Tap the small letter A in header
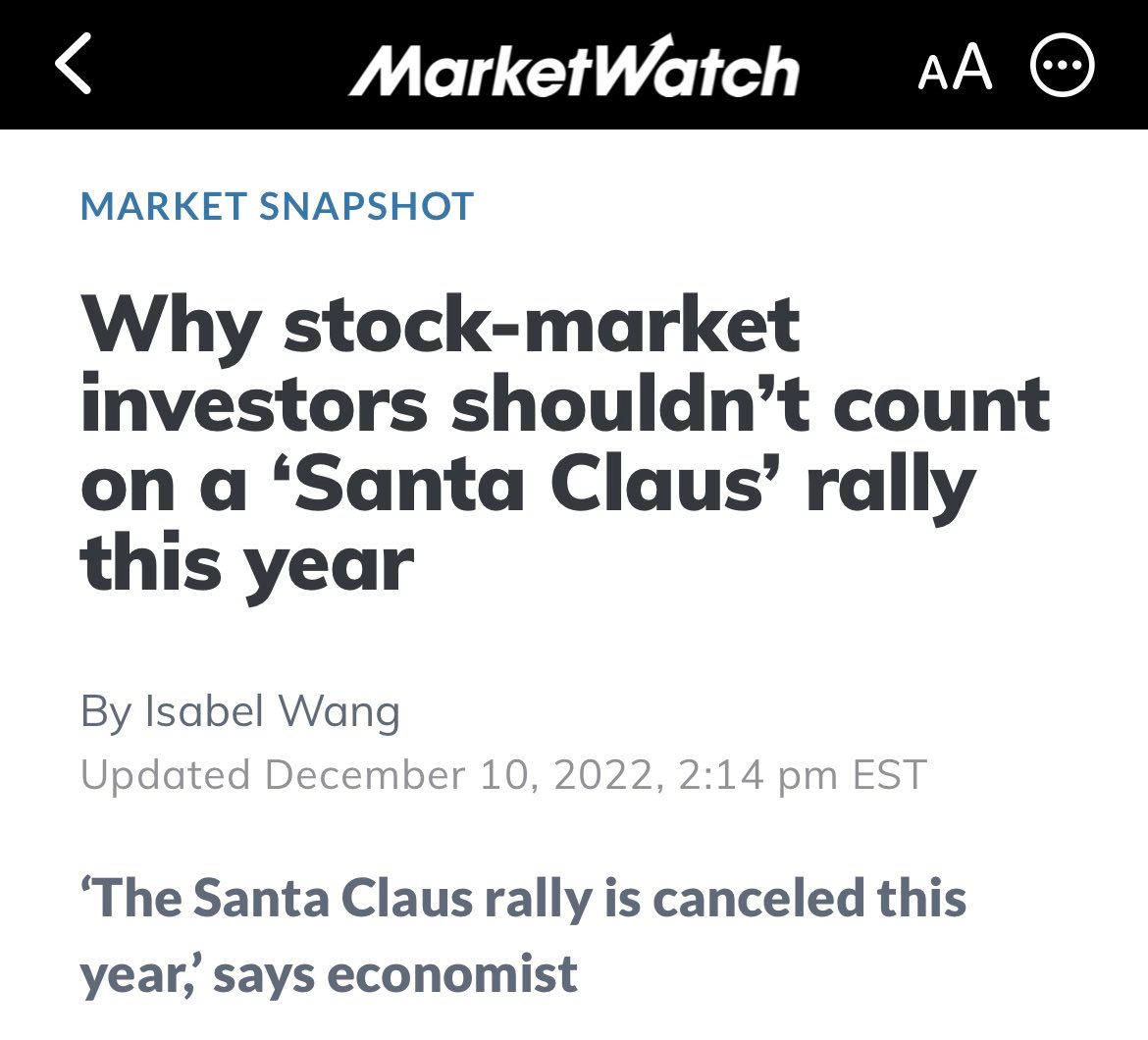 [932, 74]
